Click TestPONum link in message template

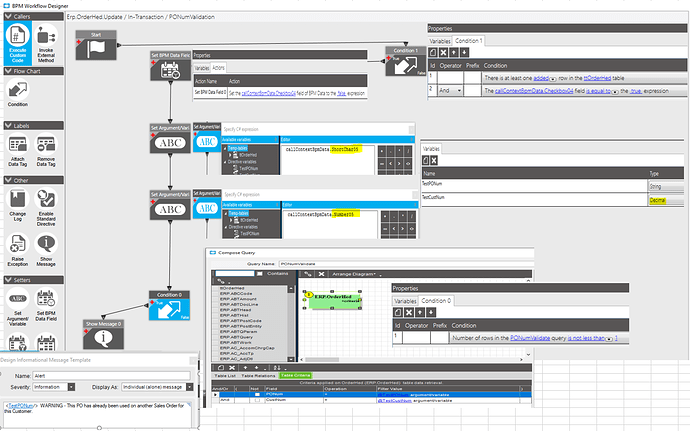[x=21, y=405]
